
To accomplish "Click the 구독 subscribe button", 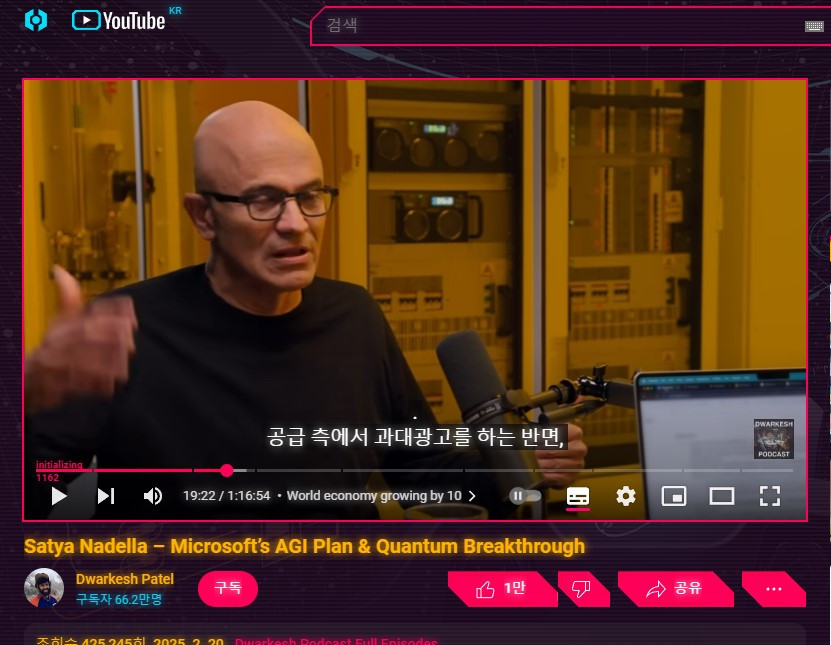I will (228, 588).
